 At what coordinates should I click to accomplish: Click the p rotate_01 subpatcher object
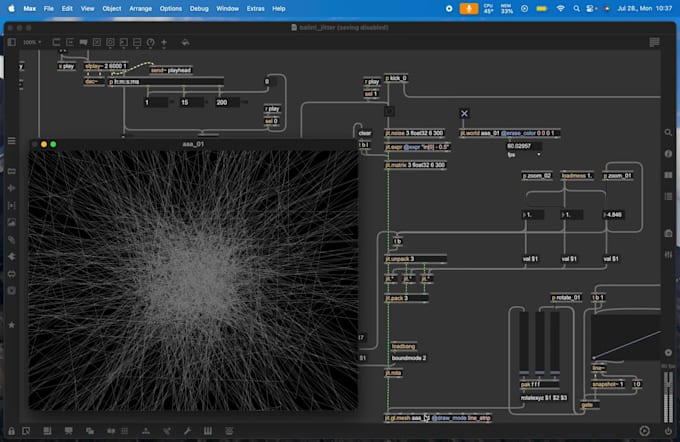click(x=566, y=298)
